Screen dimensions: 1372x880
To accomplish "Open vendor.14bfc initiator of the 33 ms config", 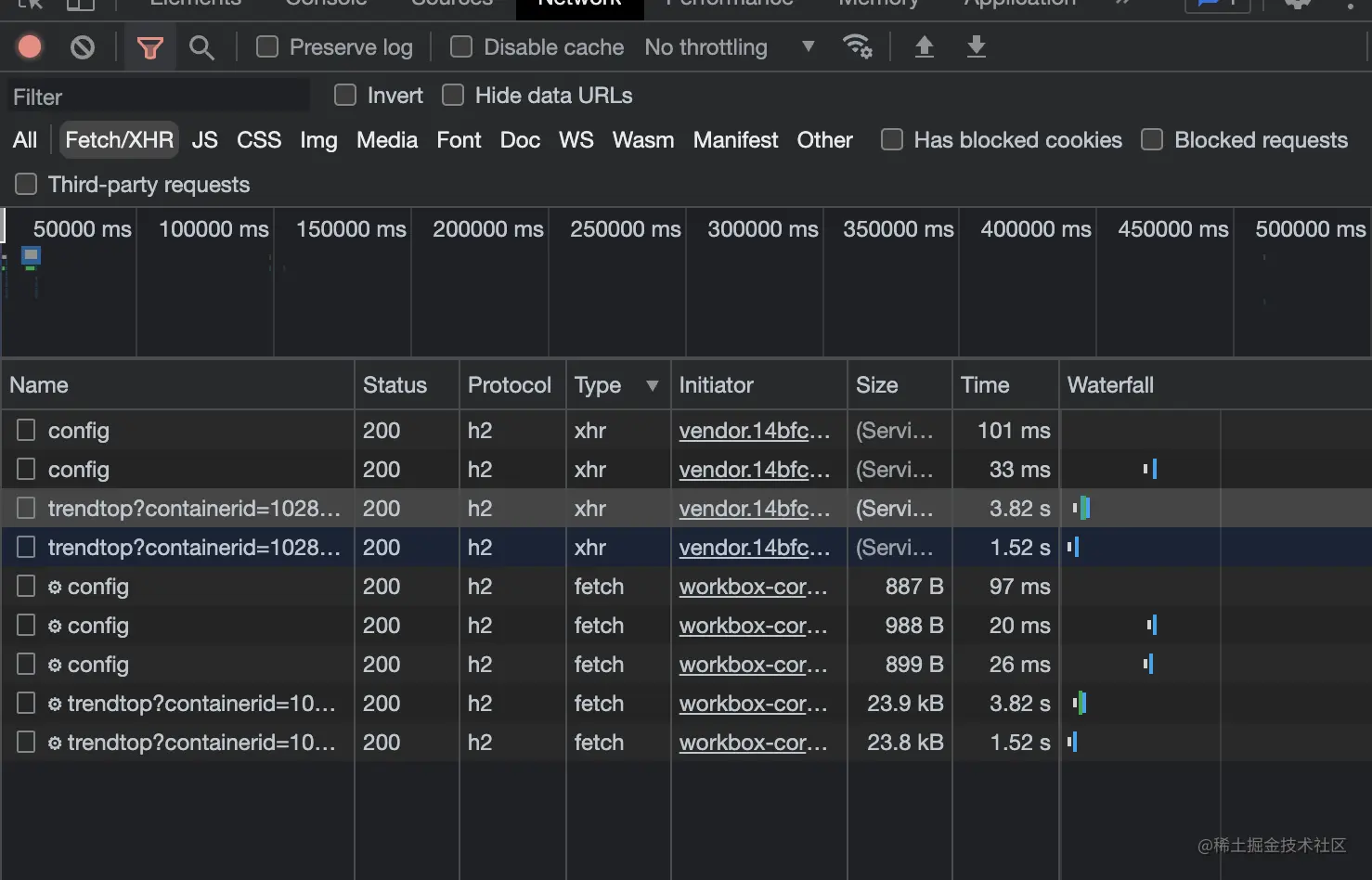I will click(x=755, y=470).
